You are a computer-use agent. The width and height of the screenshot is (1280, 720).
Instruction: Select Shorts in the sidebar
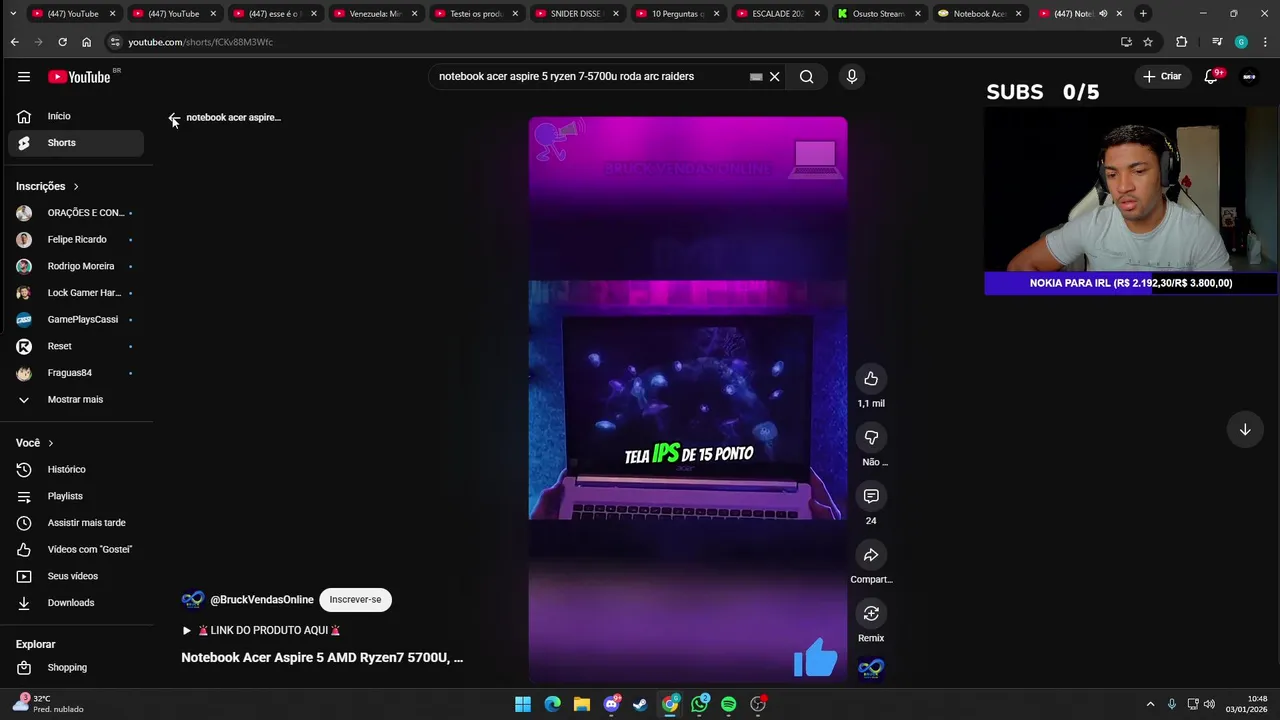tap(75, 143)
